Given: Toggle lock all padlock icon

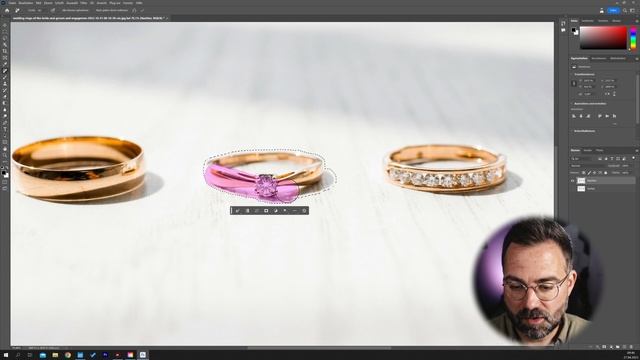Looking at the screenshot, I should 606,173.
